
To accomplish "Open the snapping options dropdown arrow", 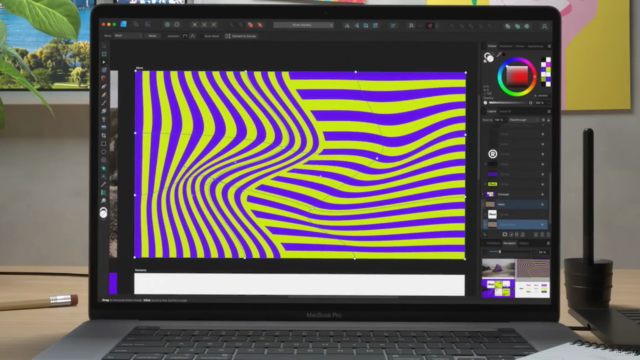I will pyautogui.click(x=437, y=25).
